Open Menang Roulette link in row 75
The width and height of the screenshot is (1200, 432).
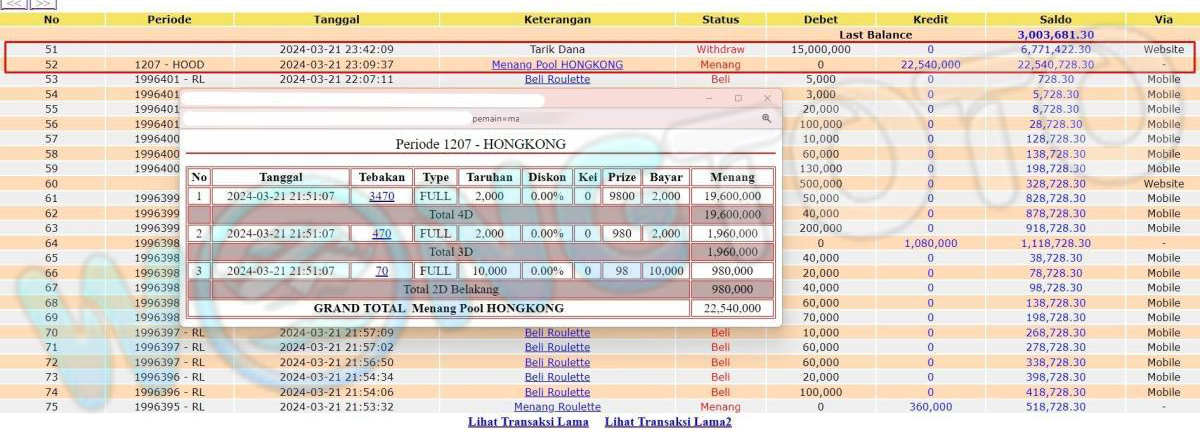click(557, 407)
